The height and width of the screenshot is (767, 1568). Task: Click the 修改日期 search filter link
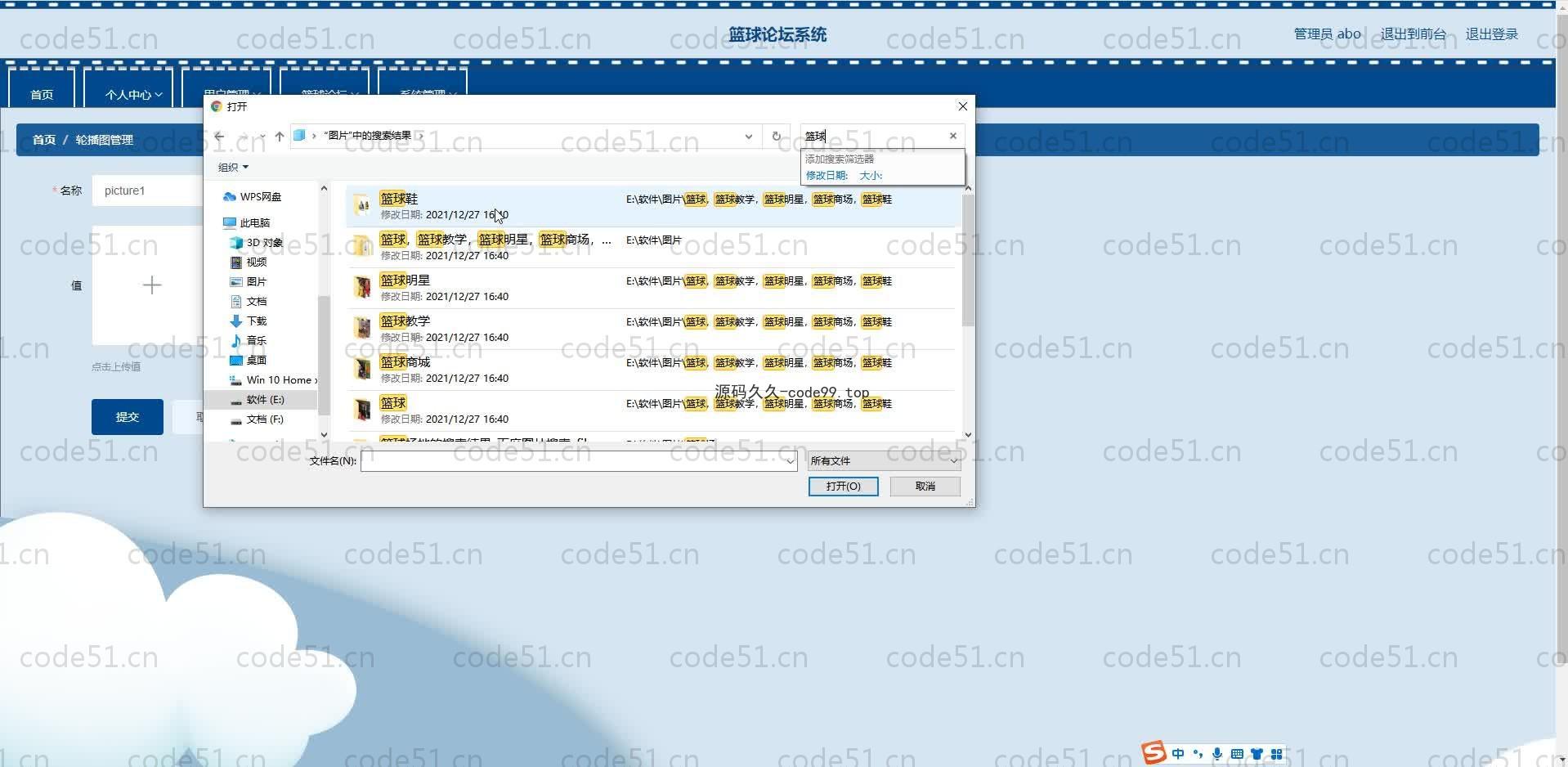click(x=827, y=176)
